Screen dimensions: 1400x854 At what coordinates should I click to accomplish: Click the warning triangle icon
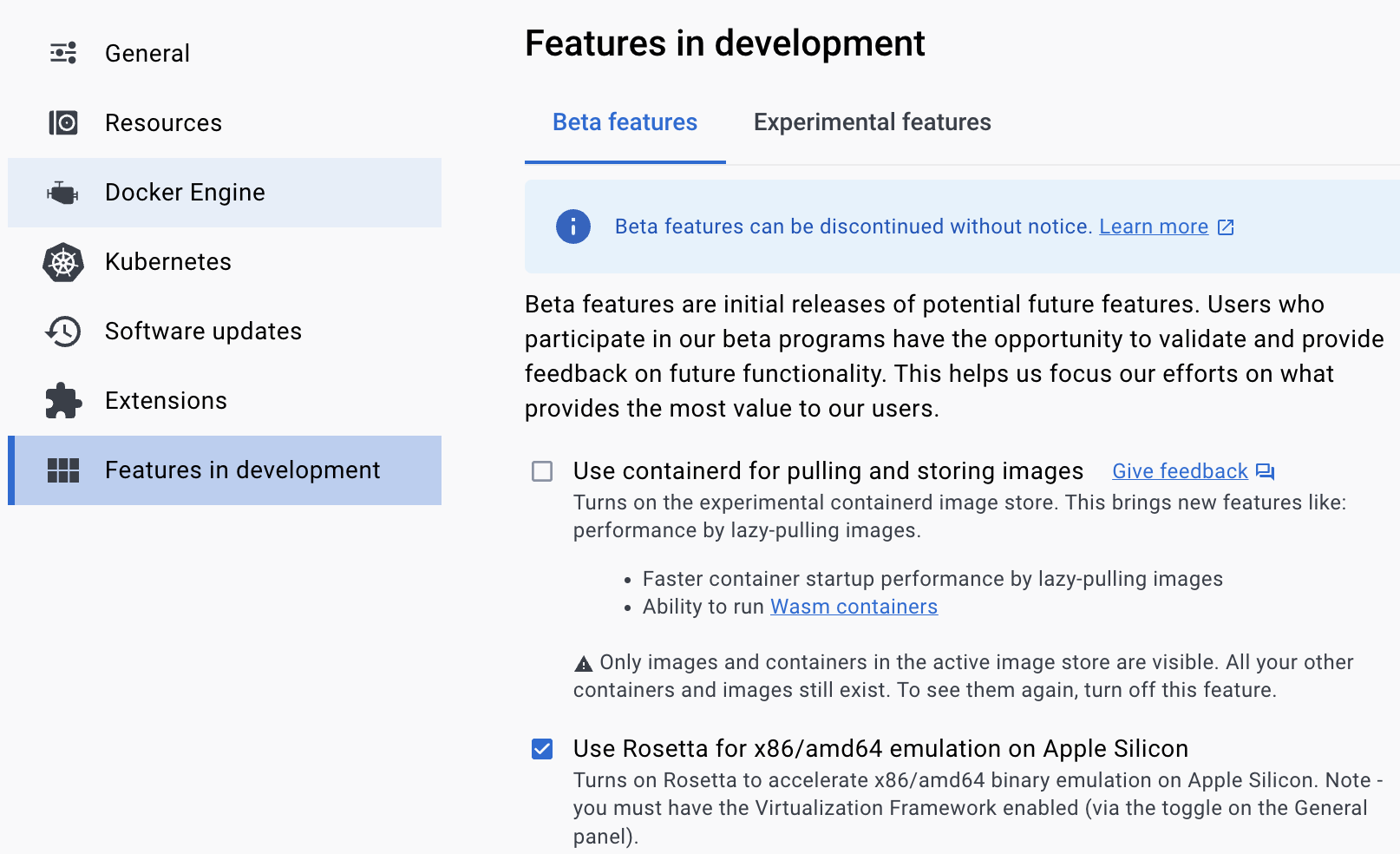(584, 664)
